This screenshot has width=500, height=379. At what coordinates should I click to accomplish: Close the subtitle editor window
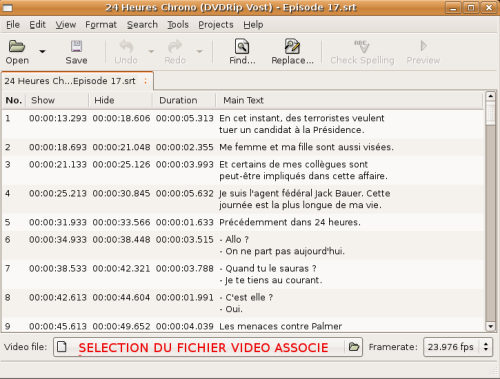[489, 8]
